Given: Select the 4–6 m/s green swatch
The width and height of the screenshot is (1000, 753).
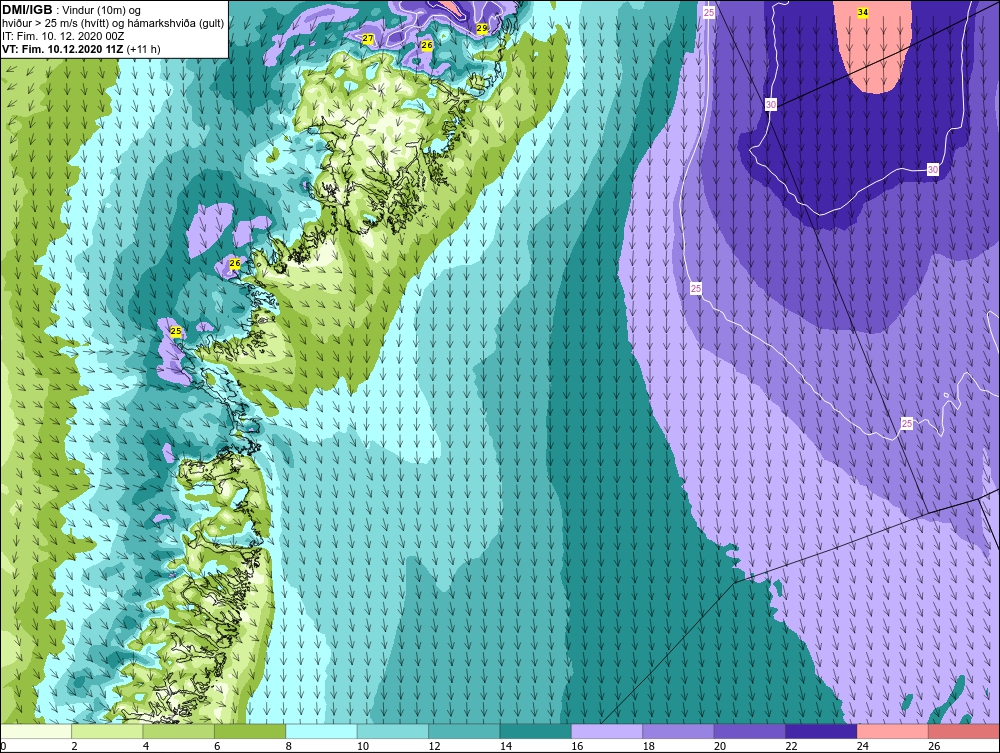Looking at the screenshot, I should click(x=179, y=731).
